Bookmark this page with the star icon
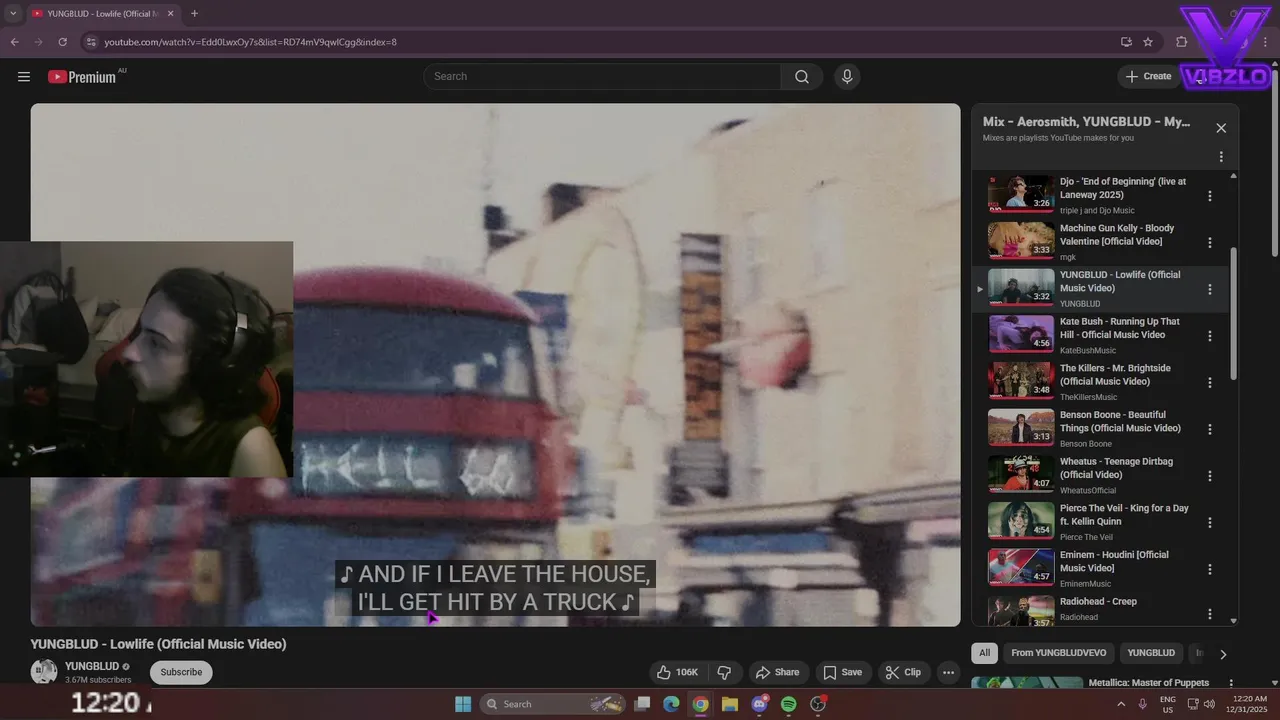Screen dimensions: 1280x720 (1148, 42)
